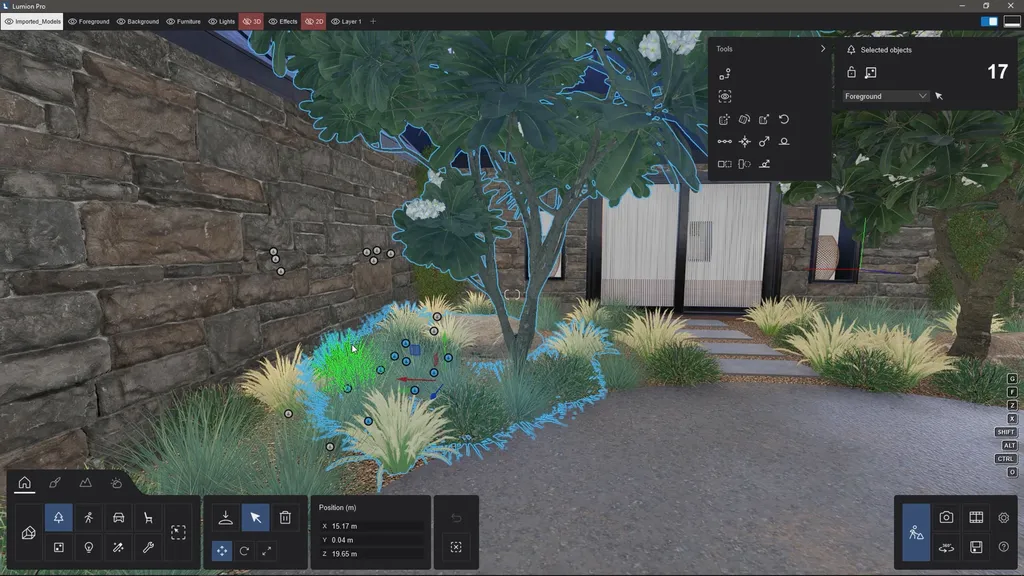This screenshot has width=1024, height=576.
Task: Choose the Transport car category icon
Action: click(118, 517)
